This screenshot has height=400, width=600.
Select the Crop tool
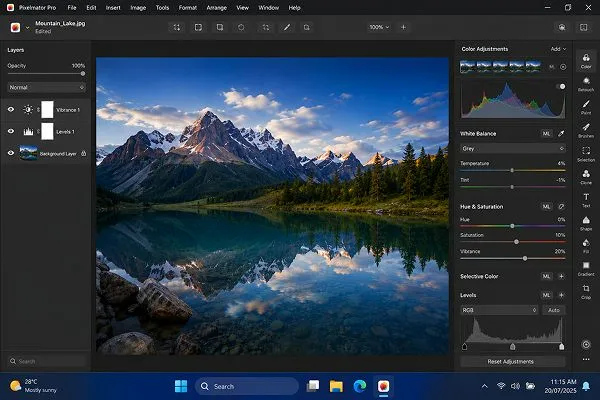(x=586, y=291)
